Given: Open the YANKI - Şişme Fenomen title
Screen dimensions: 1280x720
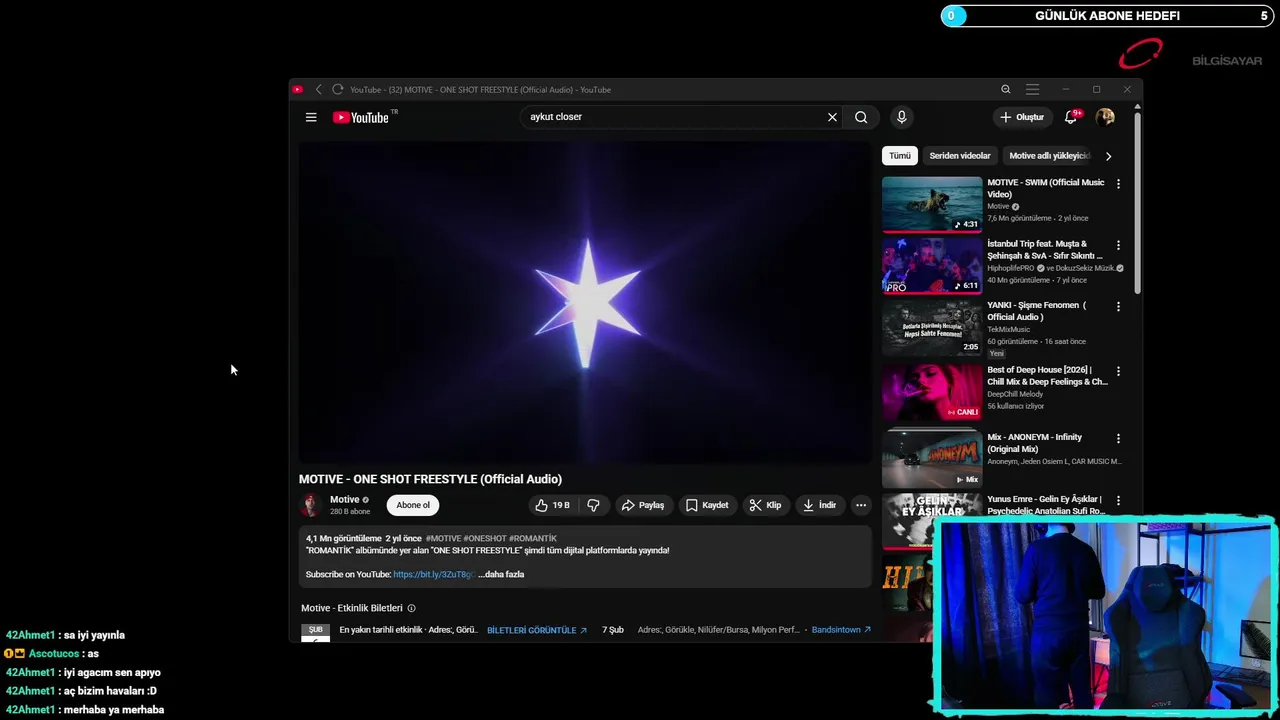Looking at the screenshot, I should (x=1037, y=311).
